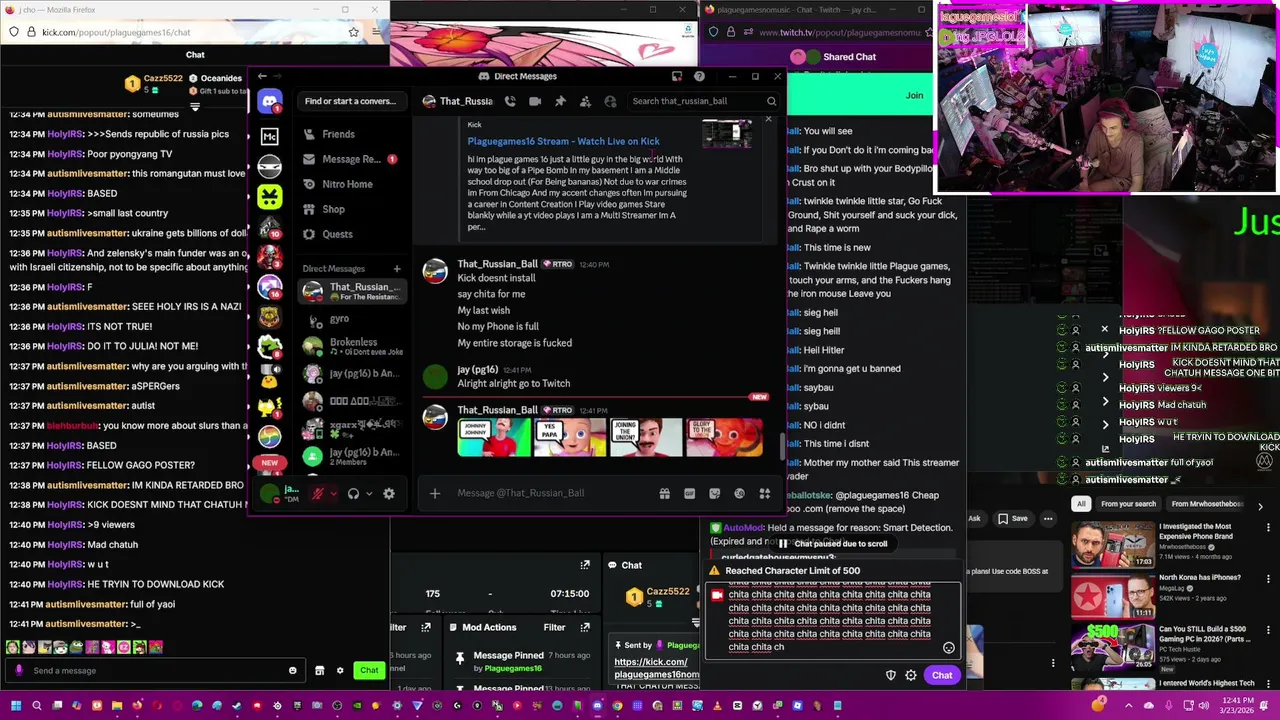Open YouTube video more actions three dots
Screen dimensions: 1280x720
[x=1048, y=518]
